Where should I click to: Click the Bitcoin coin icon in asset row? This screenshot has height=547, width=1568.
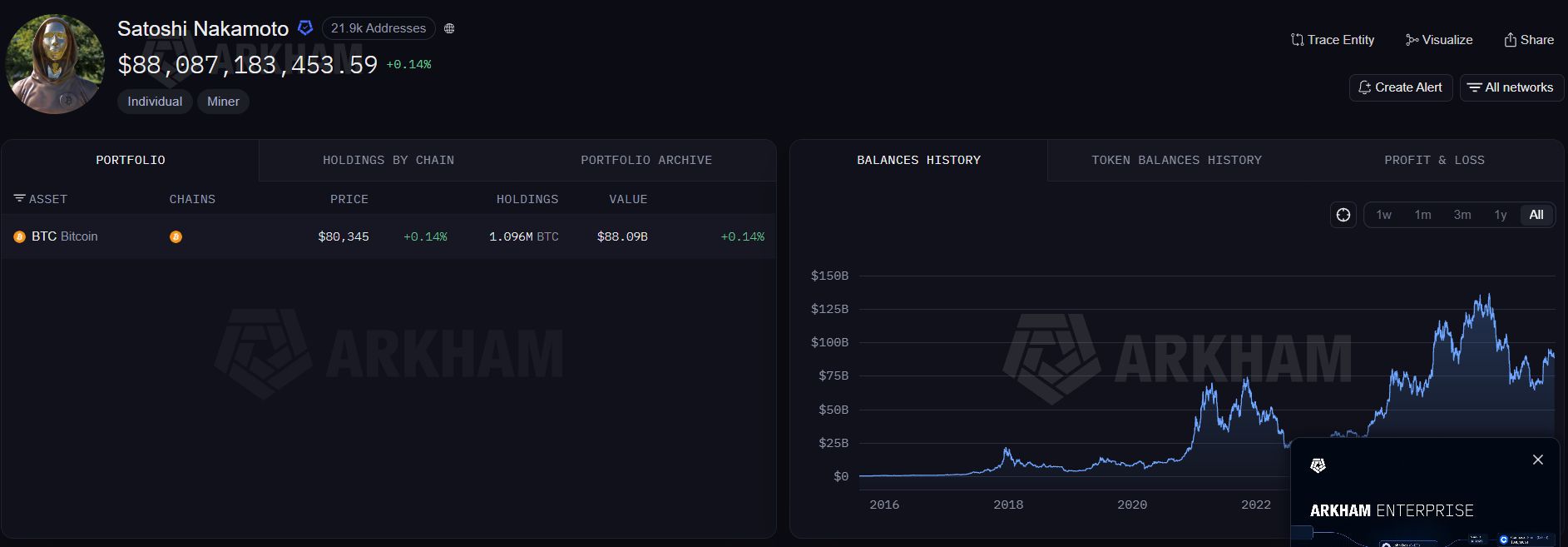coord(19,237)
